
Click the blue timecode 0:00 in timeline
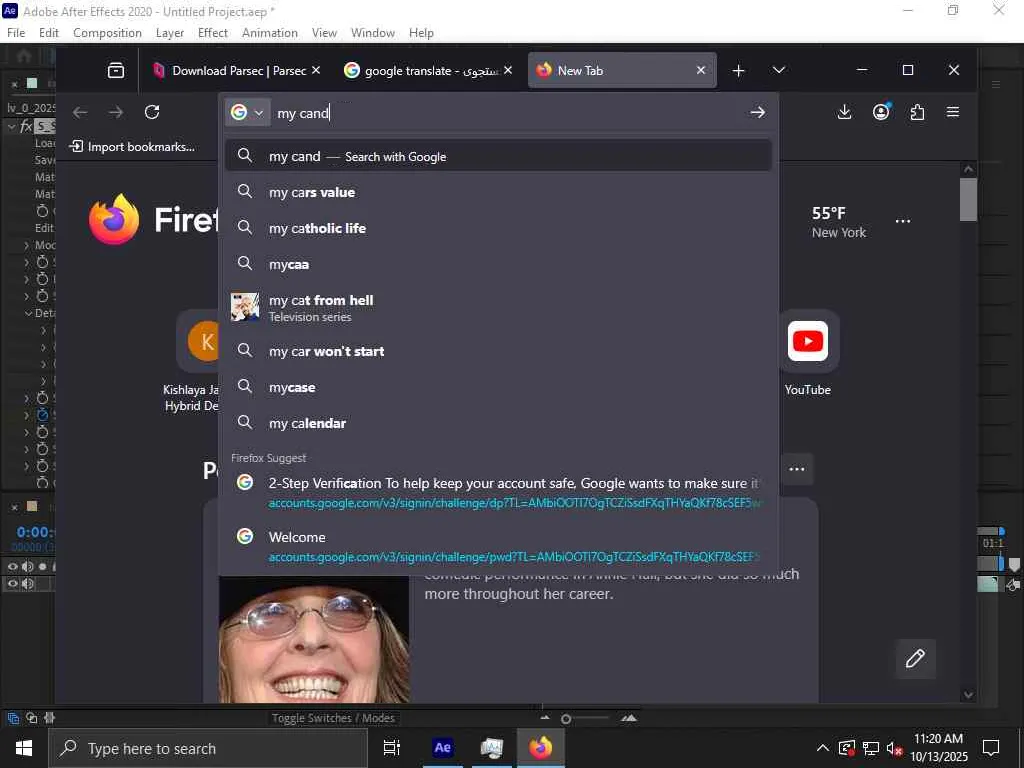tap(35, 532)
